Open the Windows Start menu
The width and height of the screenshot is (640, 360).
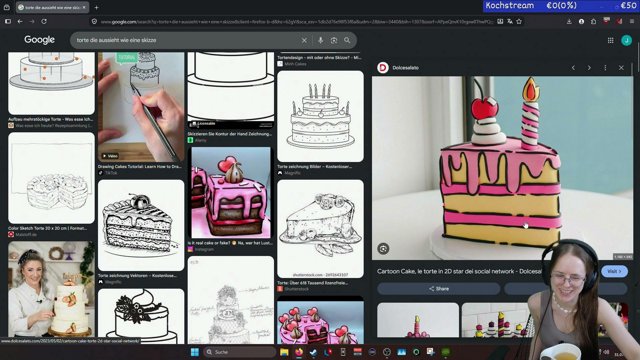click(195, 352)
